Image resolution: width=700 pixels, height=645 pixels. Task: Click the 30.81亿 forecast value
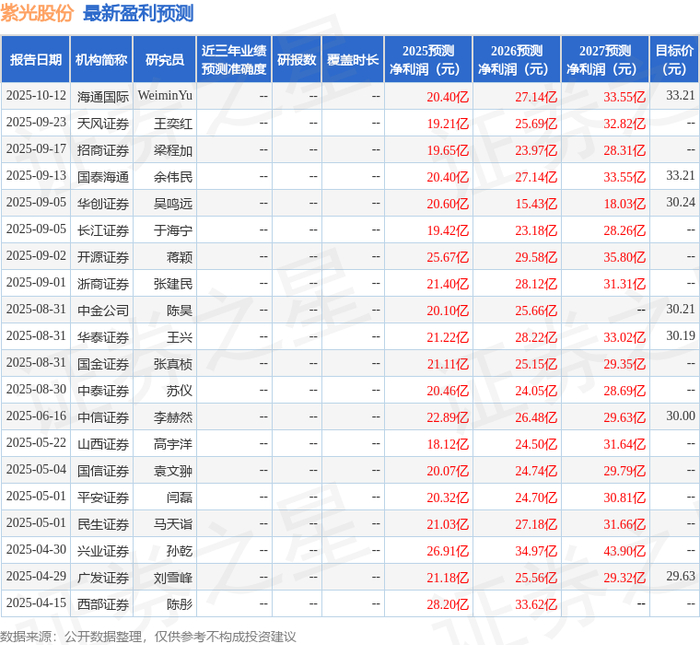tap(625, 498)
